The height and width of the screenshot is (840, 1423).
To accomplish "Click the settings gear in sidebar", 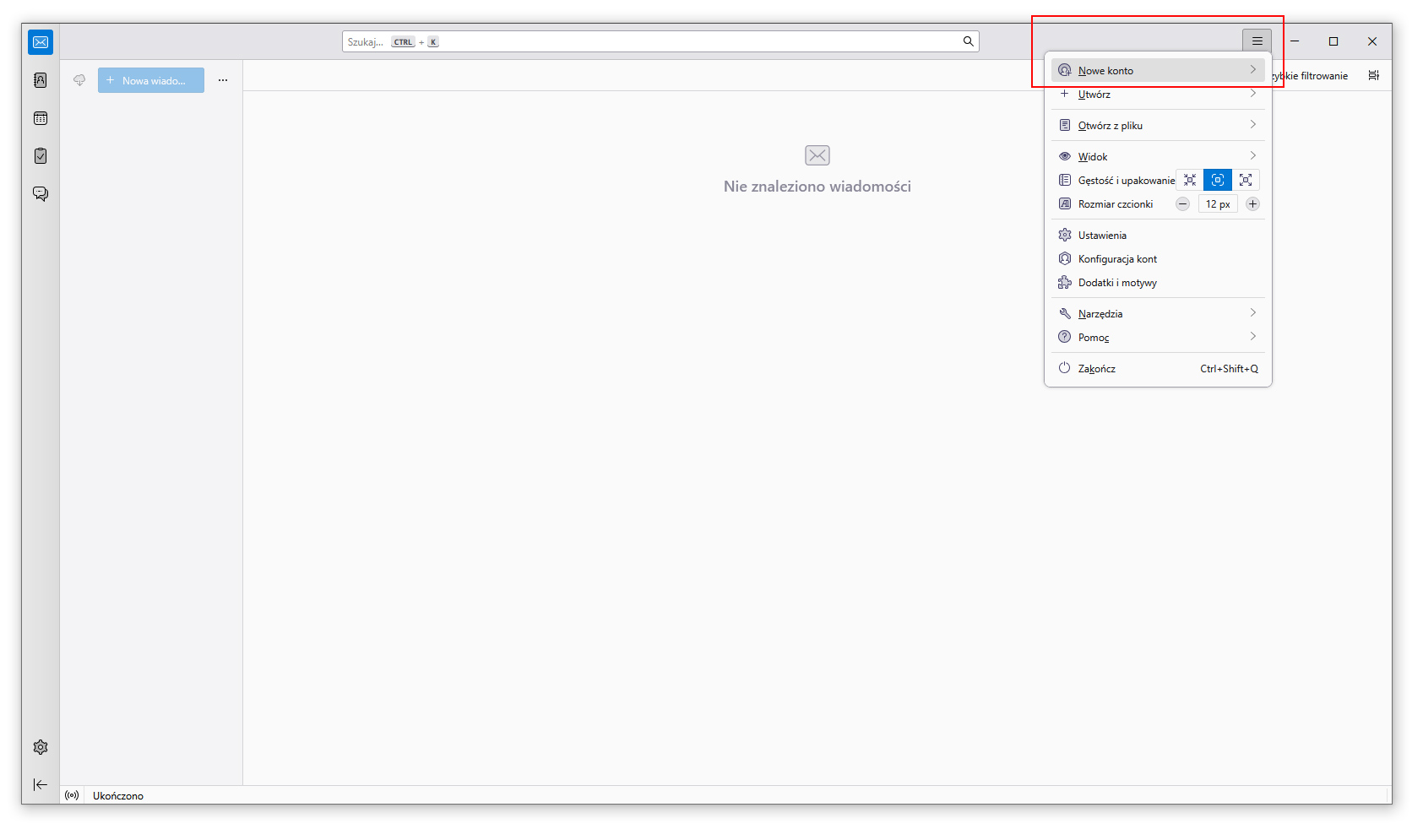I will (x=41, y=747).
